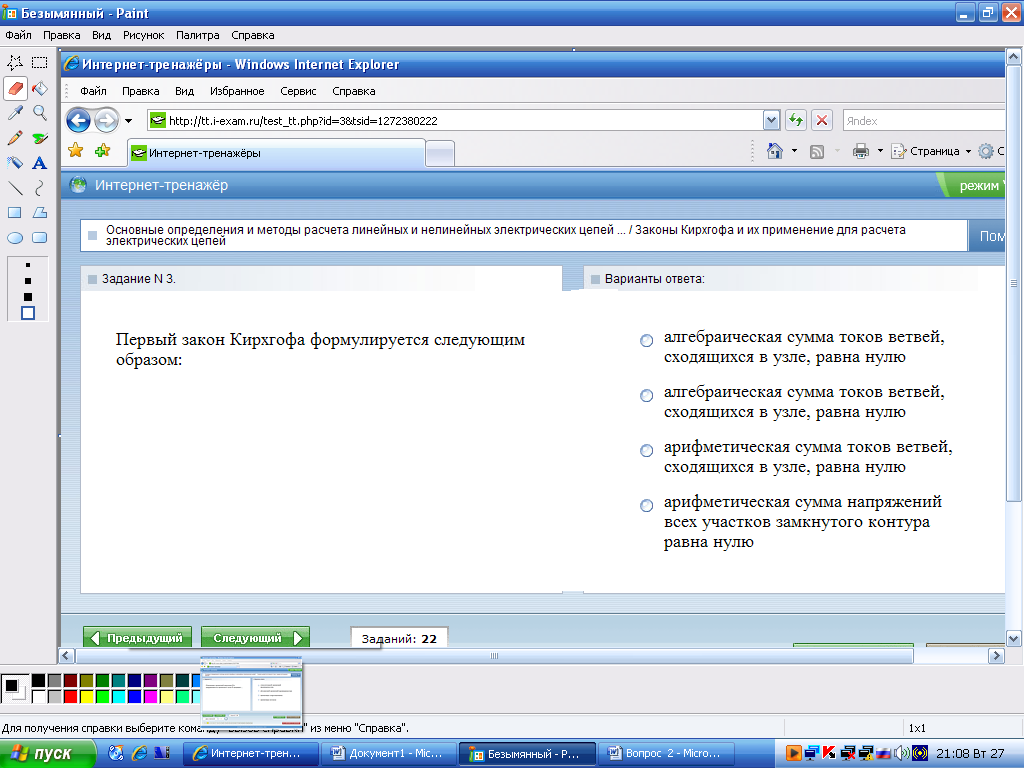The height and width of the screenshot is (768, 1024).
Task: Click the vertical scrollbar down arrow in Paint
Action: click(1013, 638)
